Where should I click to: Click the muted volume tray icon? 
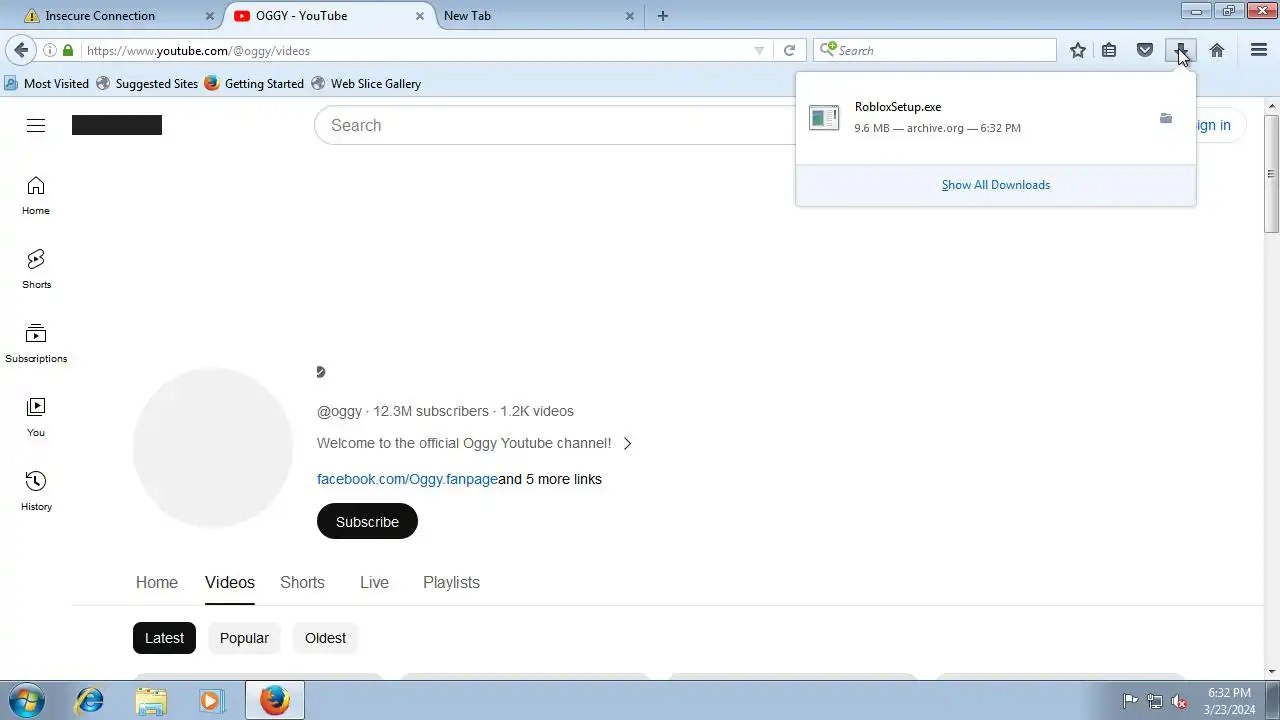pyautogui.click(x=1179, y=701)
